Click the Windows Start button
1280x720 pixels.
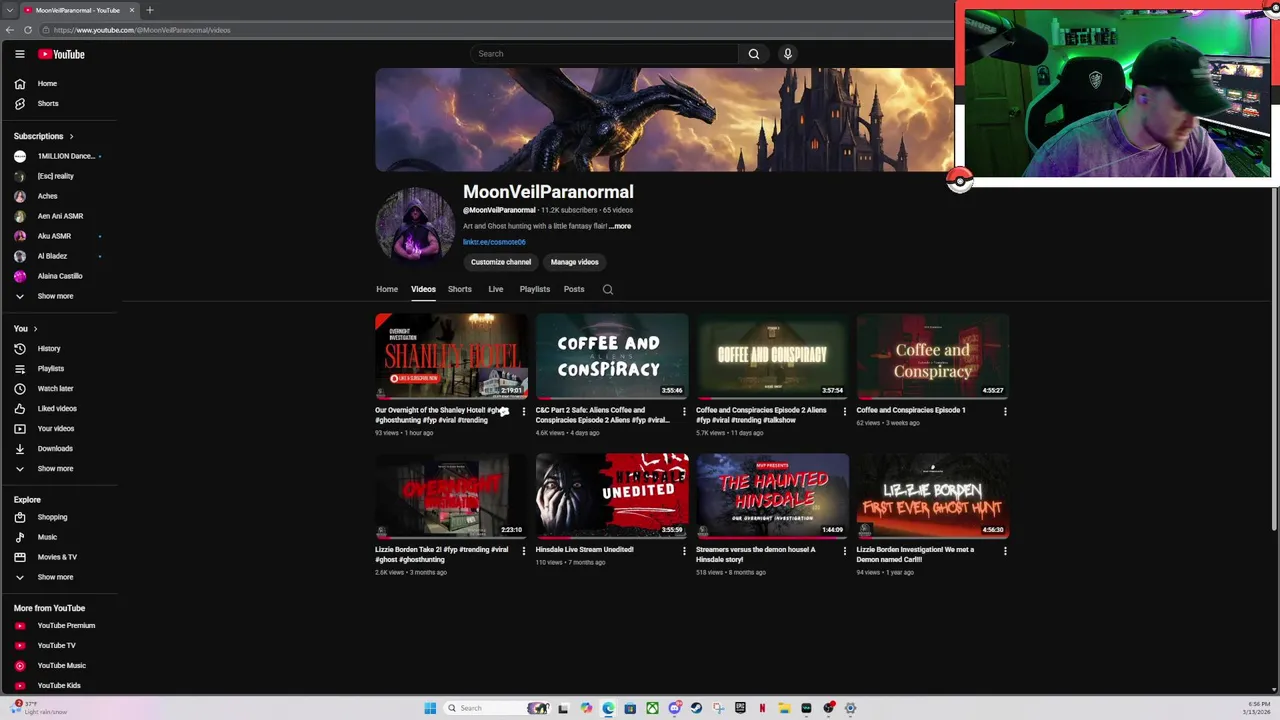click(x=430, y=708)
